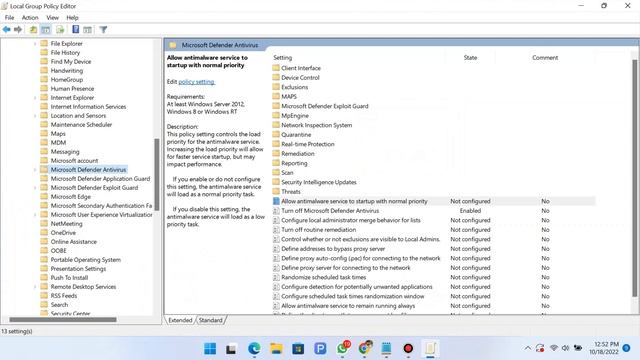The width and height of the screenshot is (640, 360).
Task: Open Help via the toolbar book icon
Action: point(76,29)
